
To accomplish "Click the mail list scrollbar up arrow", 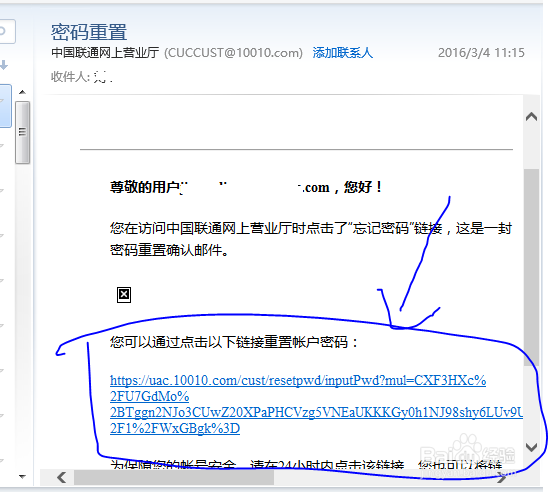I will tap(22, 92).
